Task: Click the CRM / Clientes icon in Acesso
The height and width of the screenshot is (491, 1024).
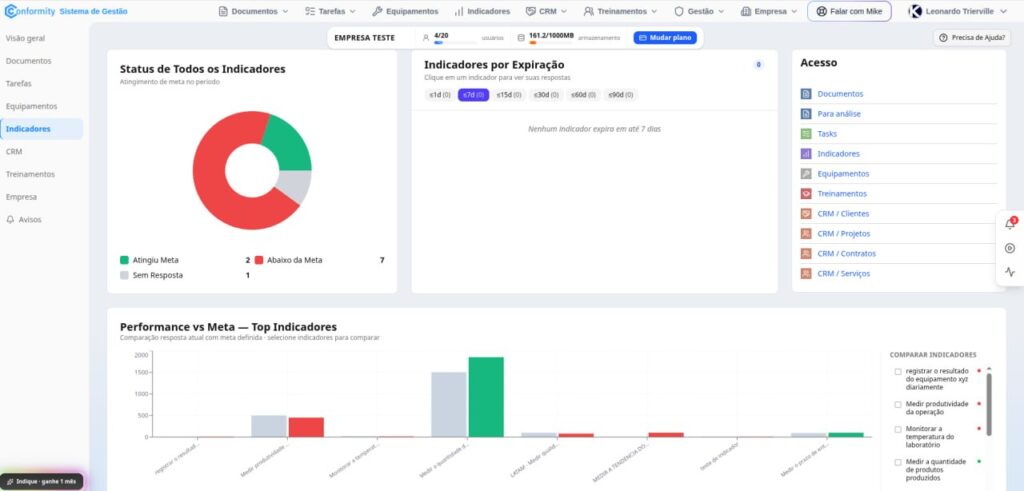Action: click(x=806, y=214)
